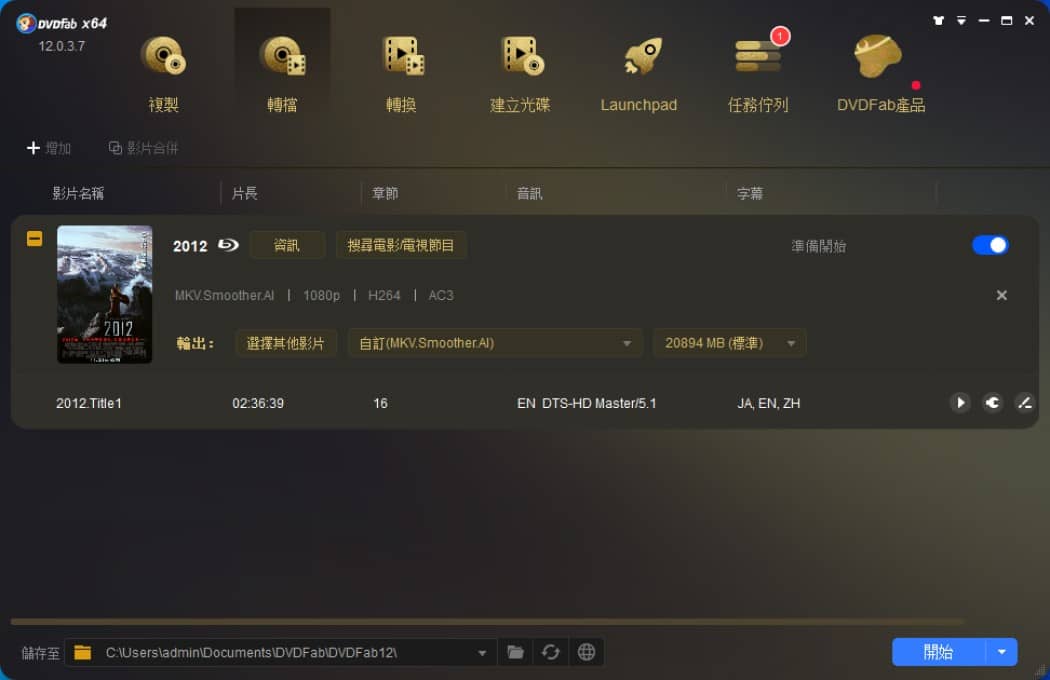1050x680 pixels.
Task: Collapse the 2012 item with the yellow minus box
Action: [34, 239]
